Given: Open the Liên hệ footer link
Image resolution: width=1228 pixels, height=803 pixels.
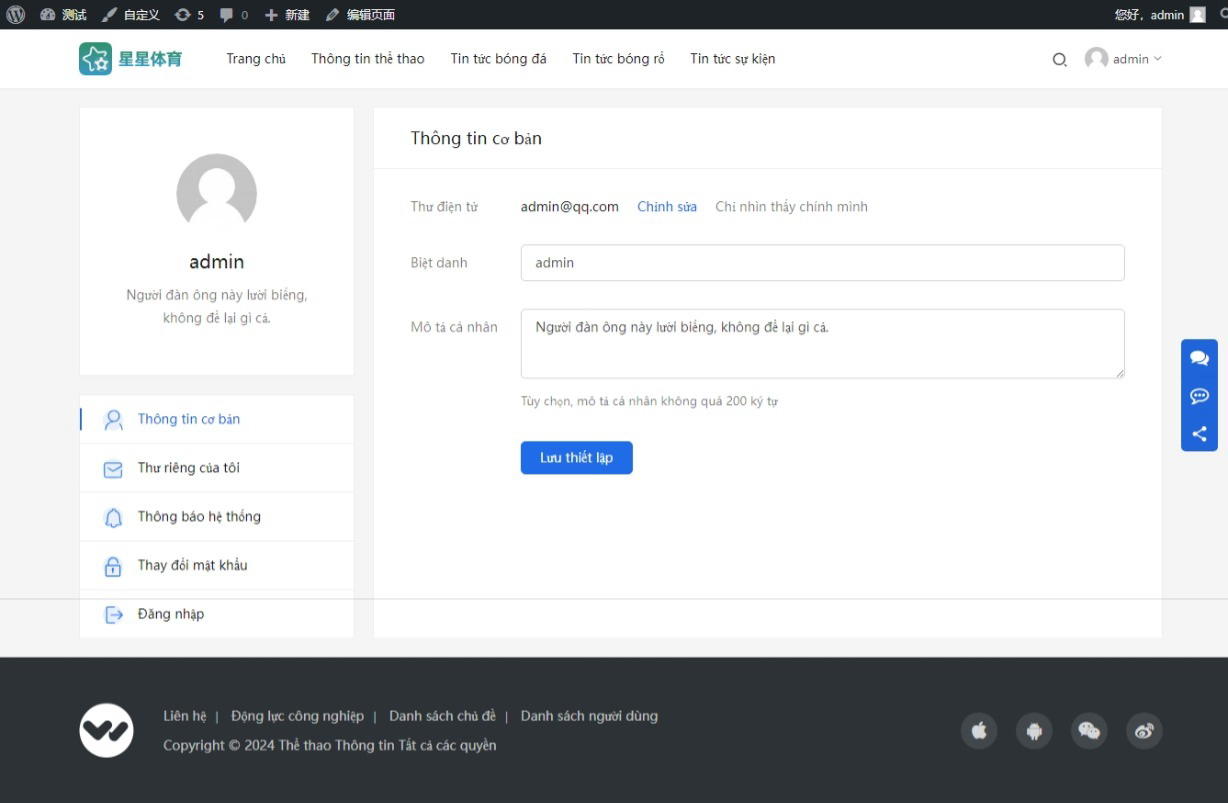Looking at the screenshot, I should pos(185,716).
